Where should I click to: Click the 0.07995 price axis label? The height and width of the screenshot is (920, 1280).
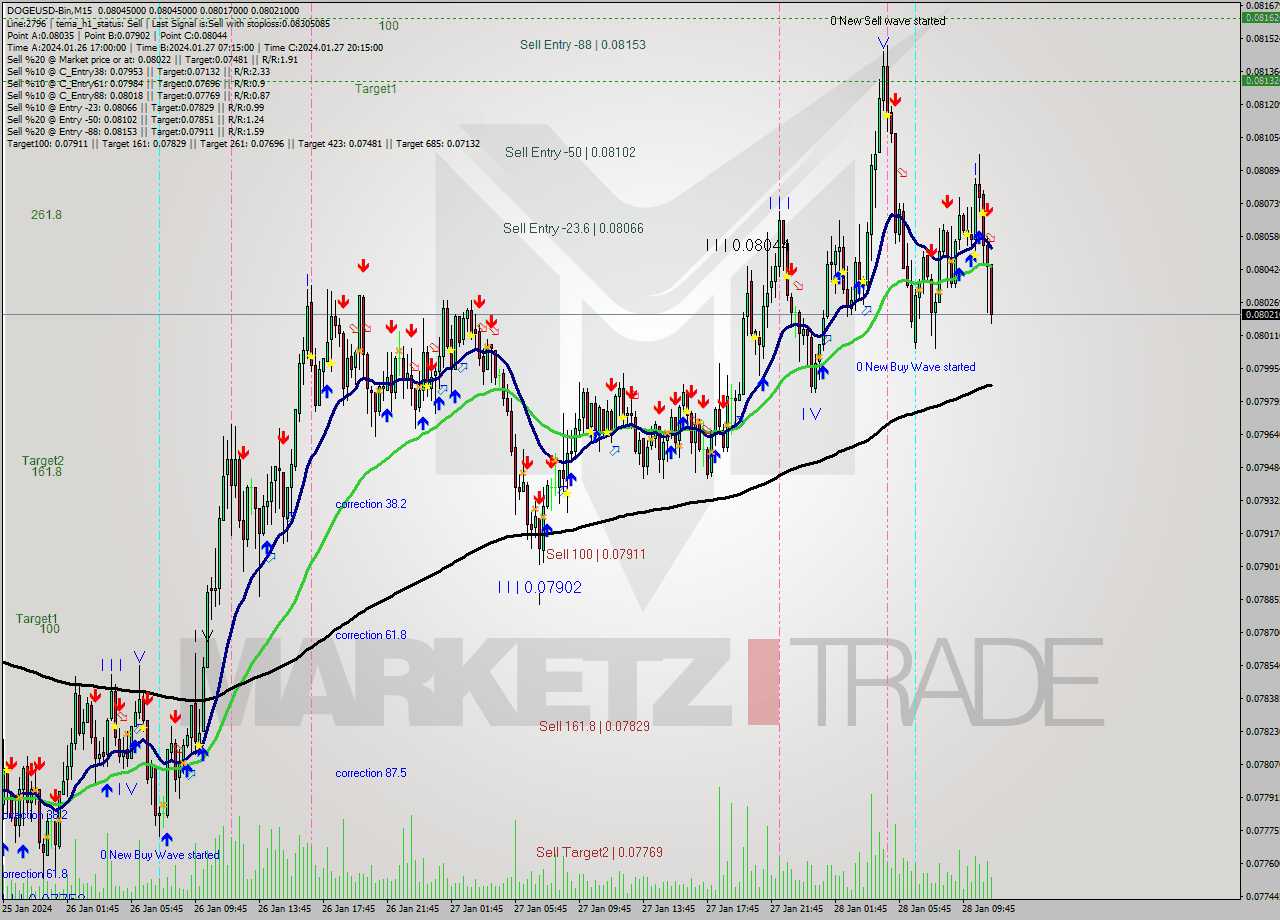point(1264,368)
